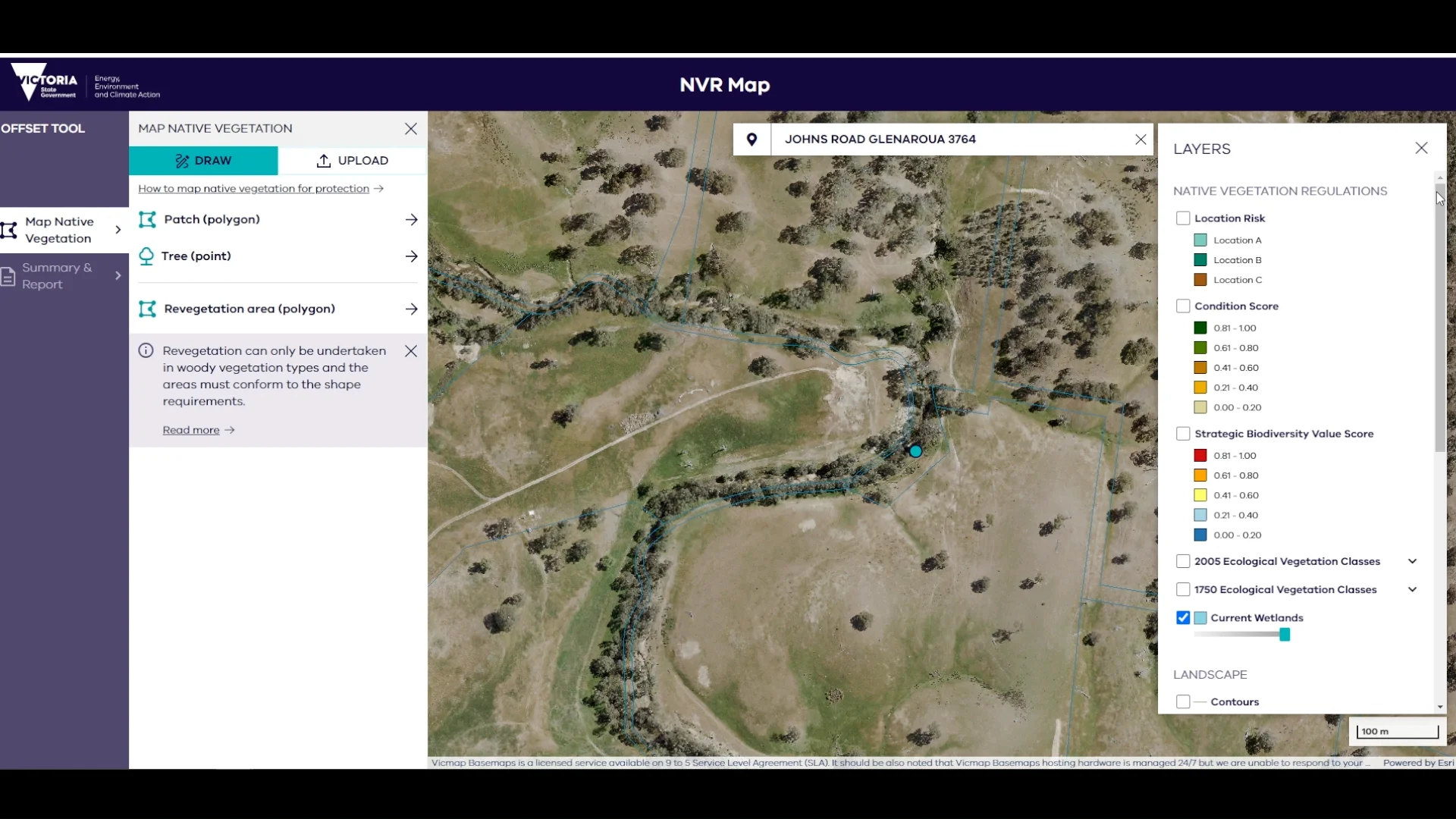Click the Tree point icon

tap(146, 256)
